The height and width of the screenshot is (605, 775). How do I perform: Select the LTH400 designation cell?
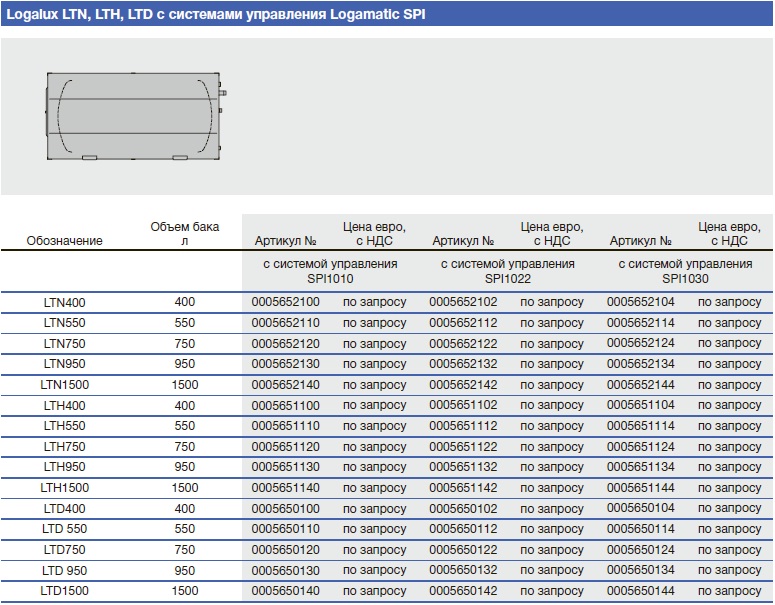(x=64, y=405)
